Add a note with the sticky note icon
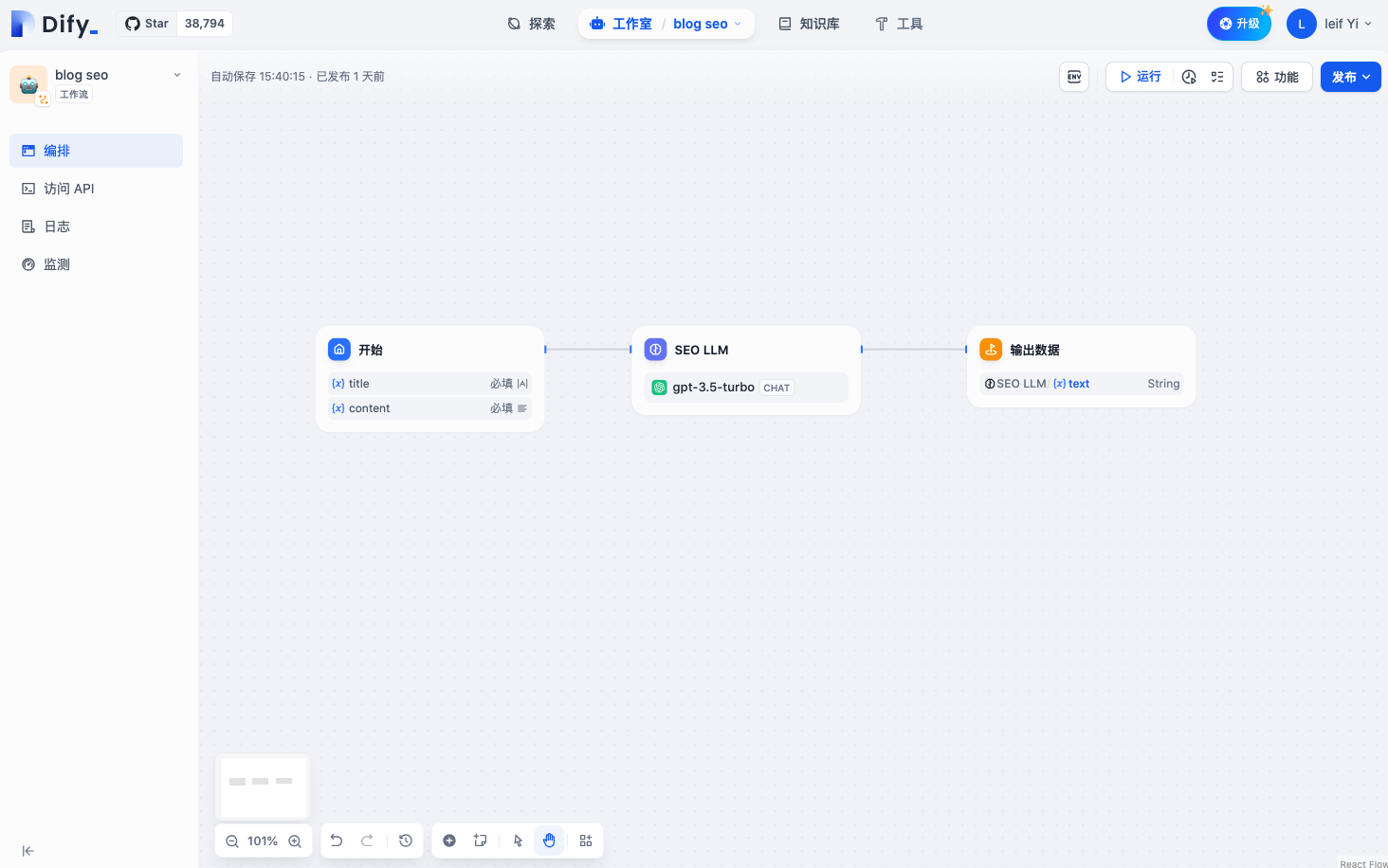The height and width of the screenshot is (868, 1388). [x=481, y=841]
